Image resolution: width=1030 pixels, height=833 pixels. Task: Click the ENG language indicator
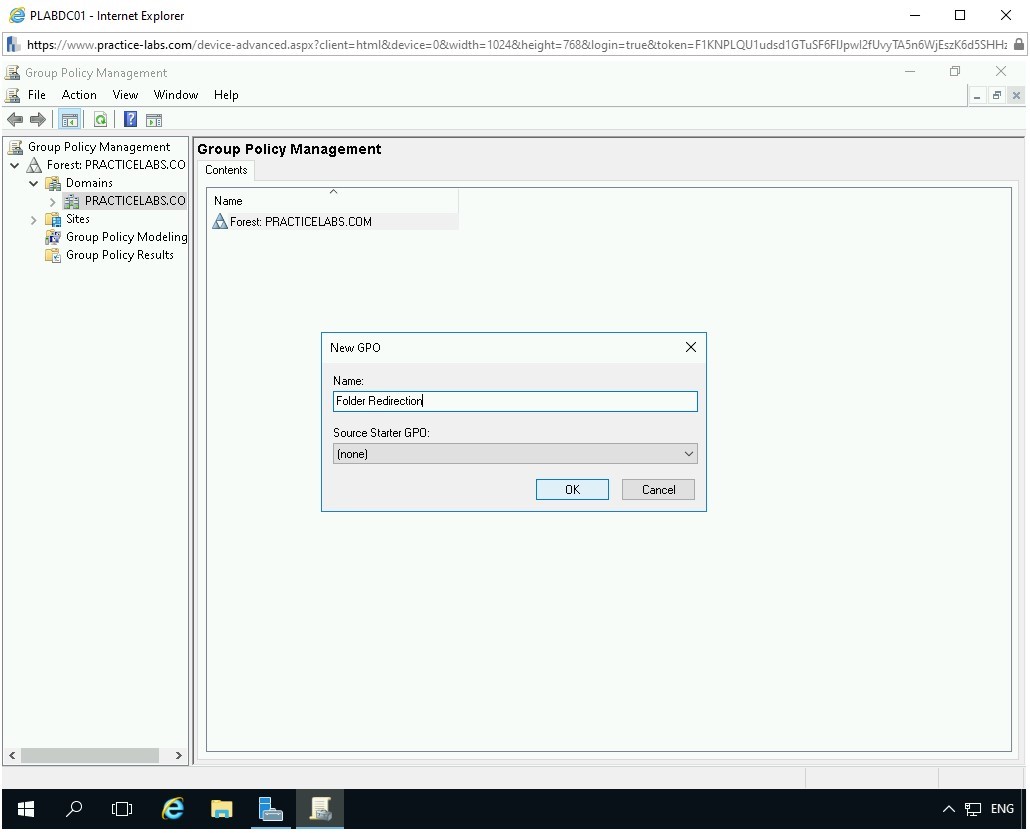1002,809
